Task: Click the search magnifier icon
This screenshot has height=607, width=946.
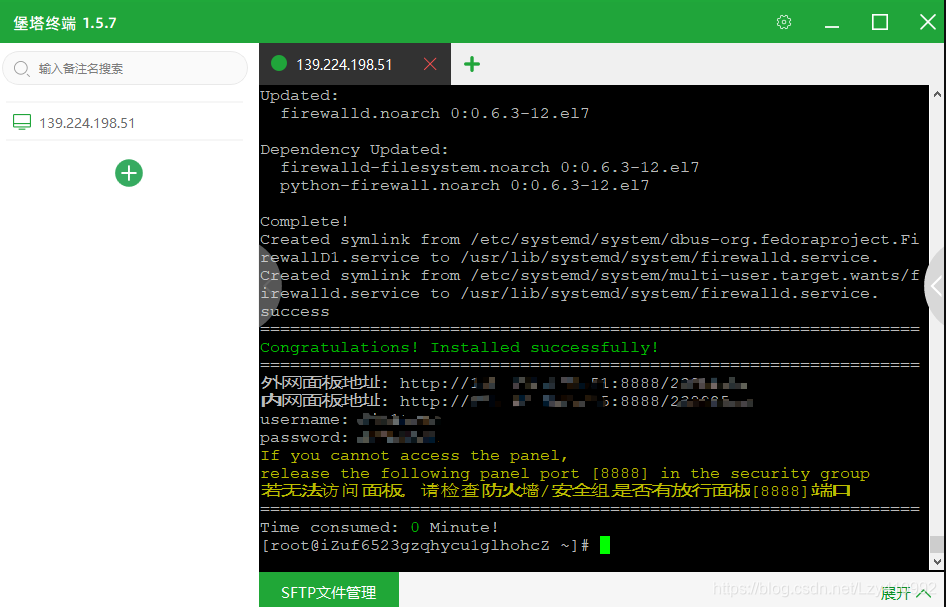Action: point(22,68)
